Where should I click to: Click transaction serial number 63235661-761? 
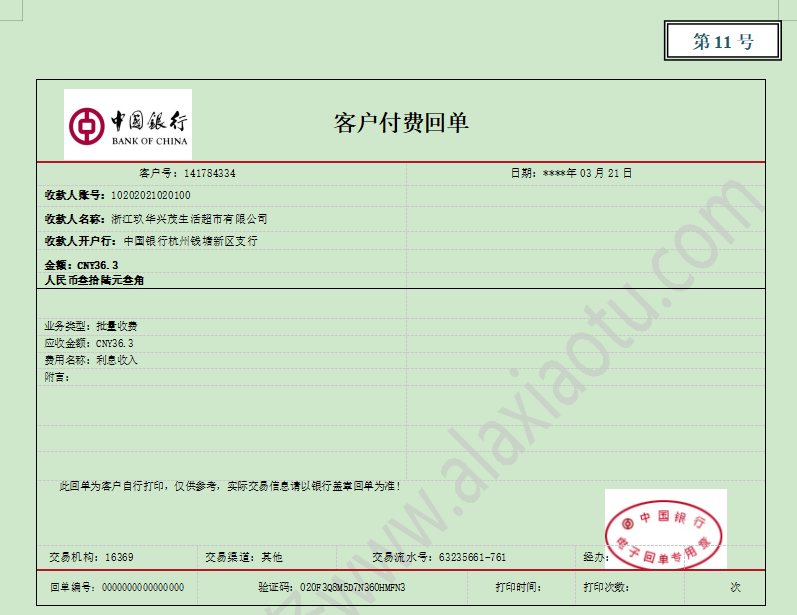(x=472, y=558)
